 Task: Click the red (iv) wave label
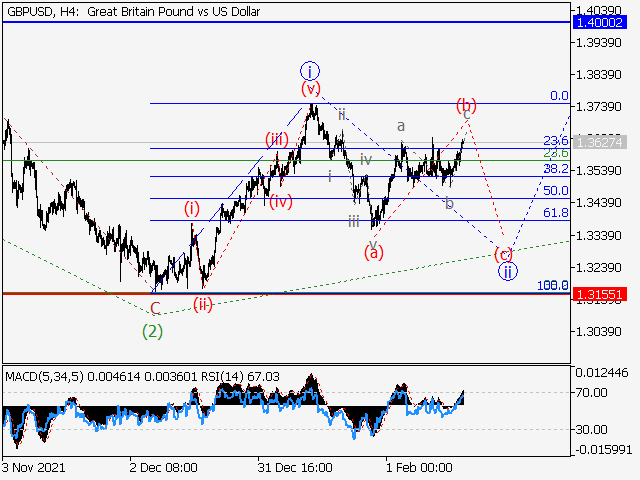click(281, 201)
